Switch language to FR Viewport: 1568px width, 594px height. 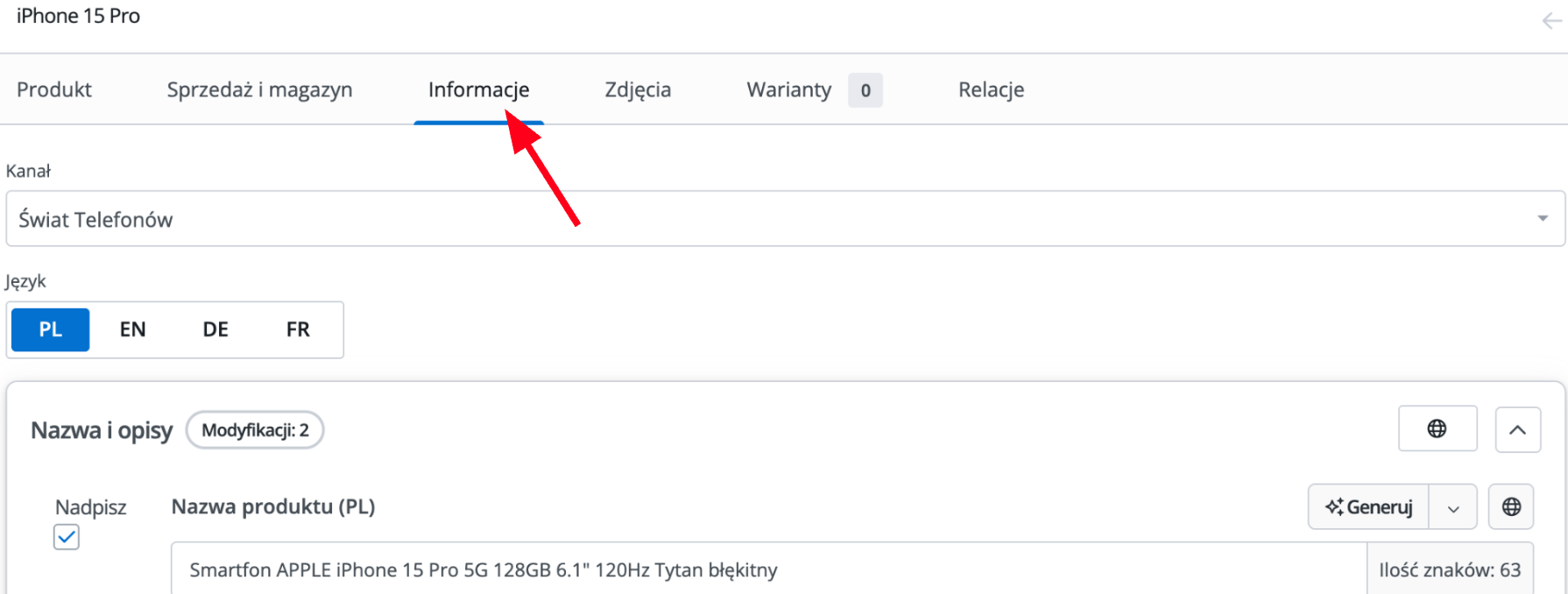tap(298, 329)
